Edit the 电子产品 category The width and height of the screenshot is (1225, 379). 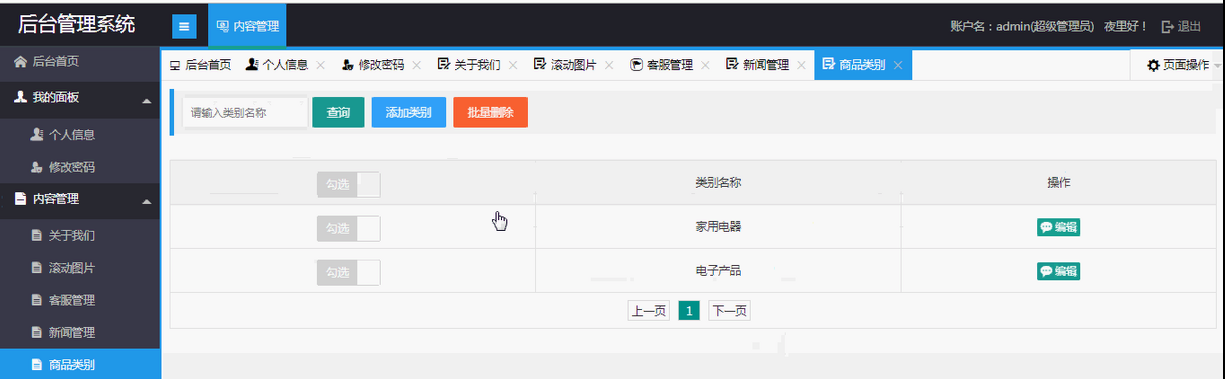pos(1059,271)
